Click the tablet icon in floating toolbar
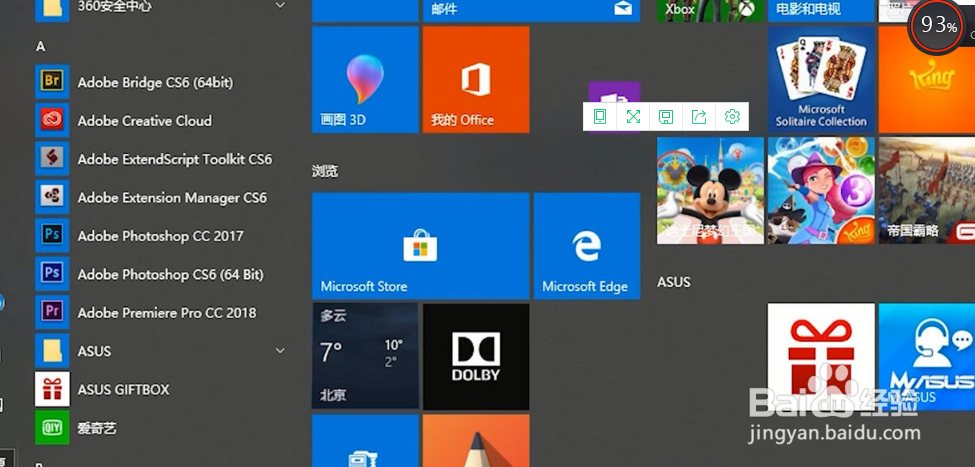This screenshot has height=467, width=975. coord(599,116)
